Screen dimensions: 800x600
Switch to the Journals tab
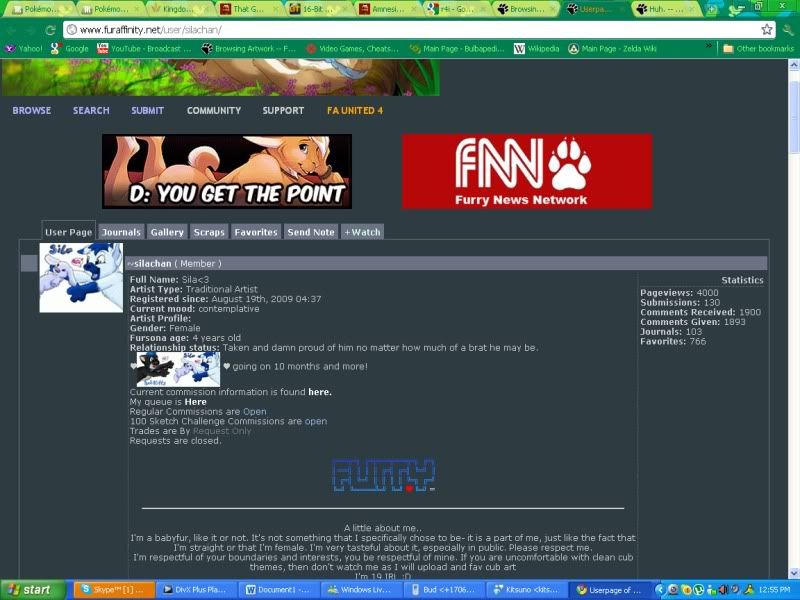click(x=121, y=232)
